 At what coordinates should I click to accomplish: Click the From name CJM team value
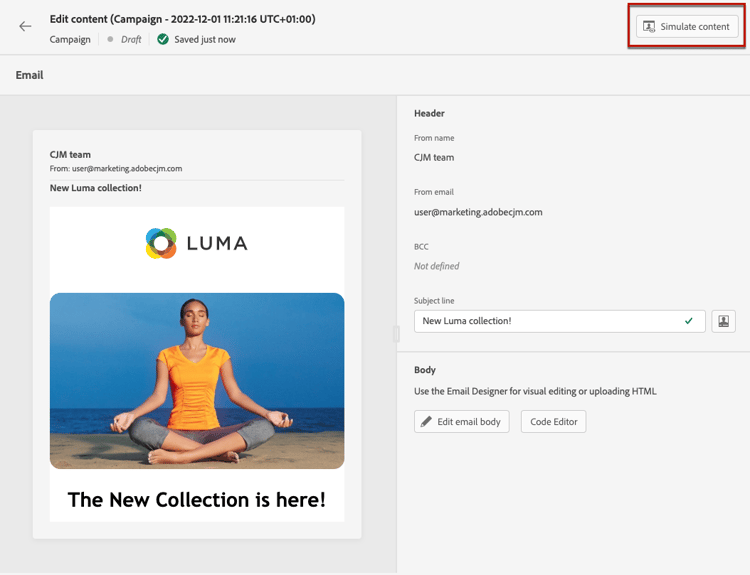click(x=434, y=157)
